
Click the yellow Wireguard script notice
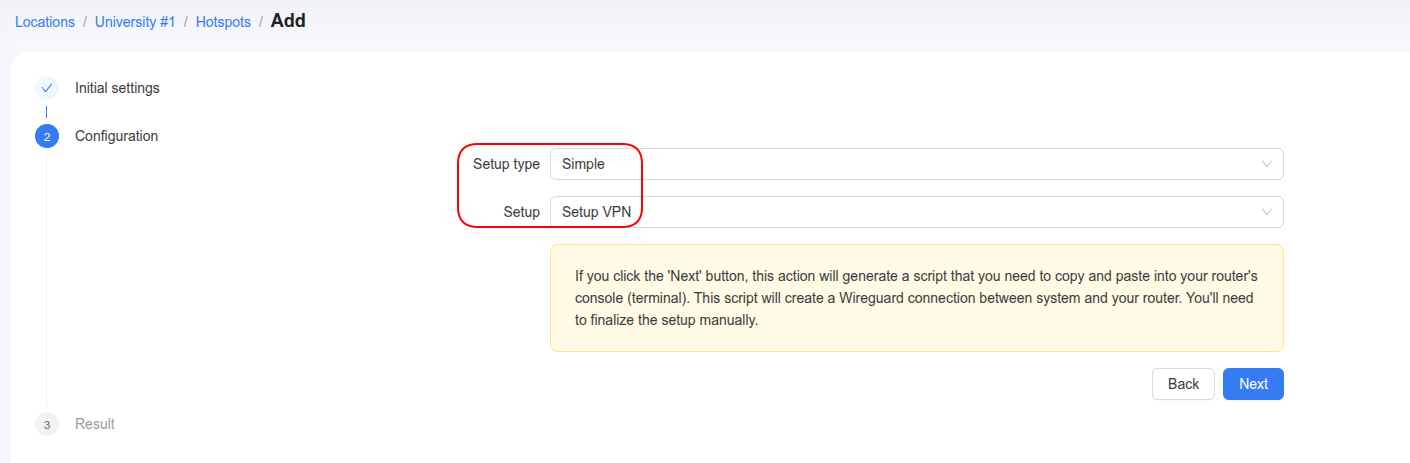(x=917, y=298)
